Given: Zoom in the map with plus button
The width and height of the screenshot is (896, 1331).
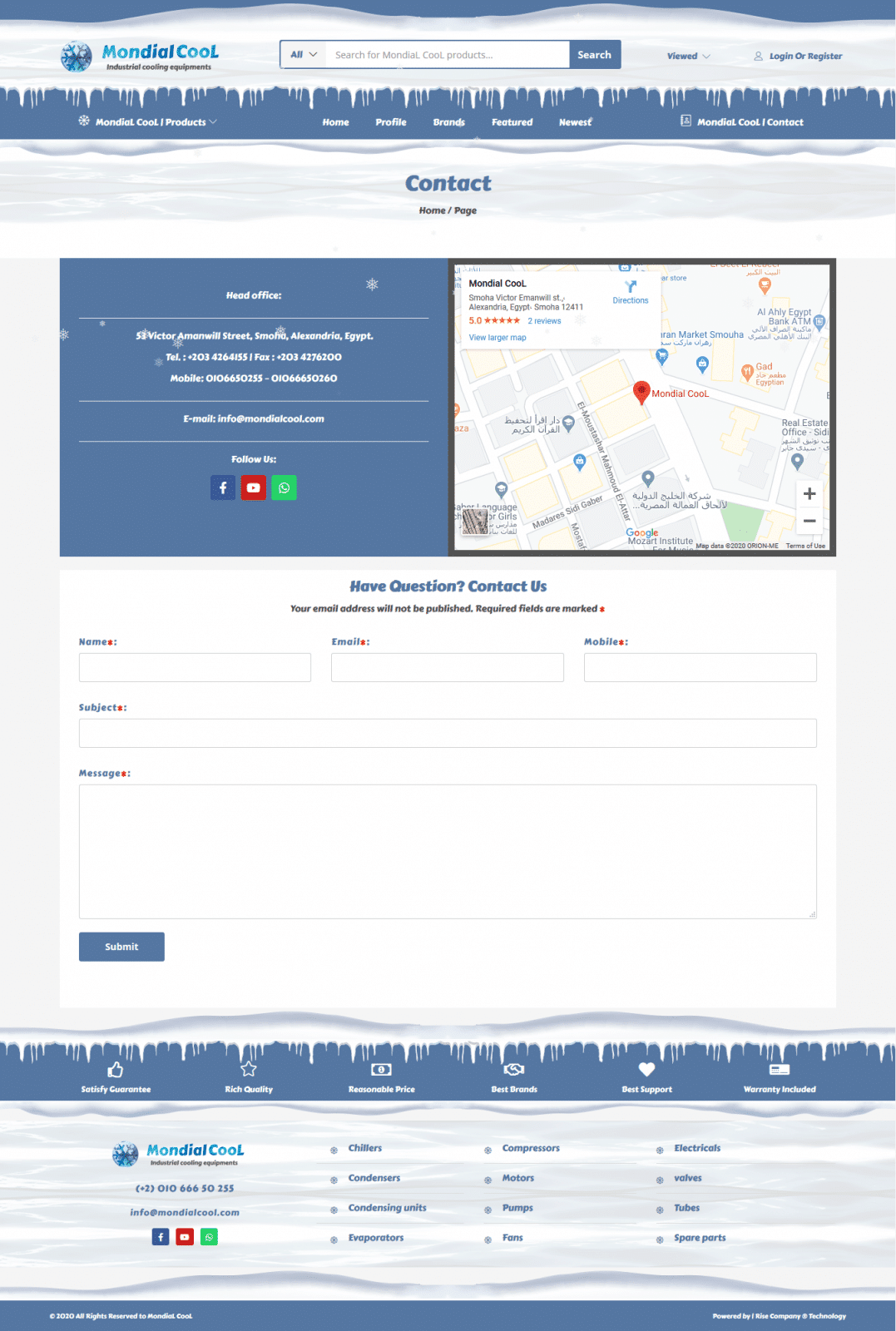Looking at the screenshot, I should (809, 493).
